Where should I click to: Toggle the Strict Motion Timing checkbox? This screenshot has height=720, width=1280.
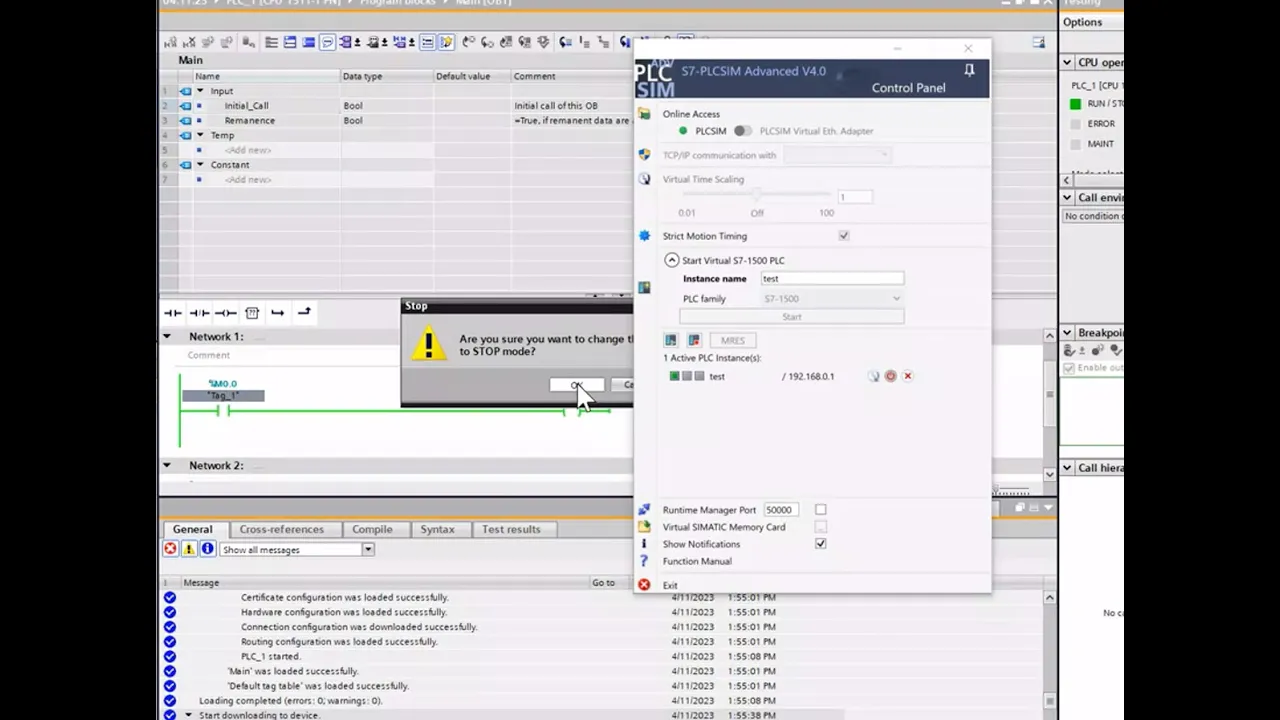[x=844, y=236]
